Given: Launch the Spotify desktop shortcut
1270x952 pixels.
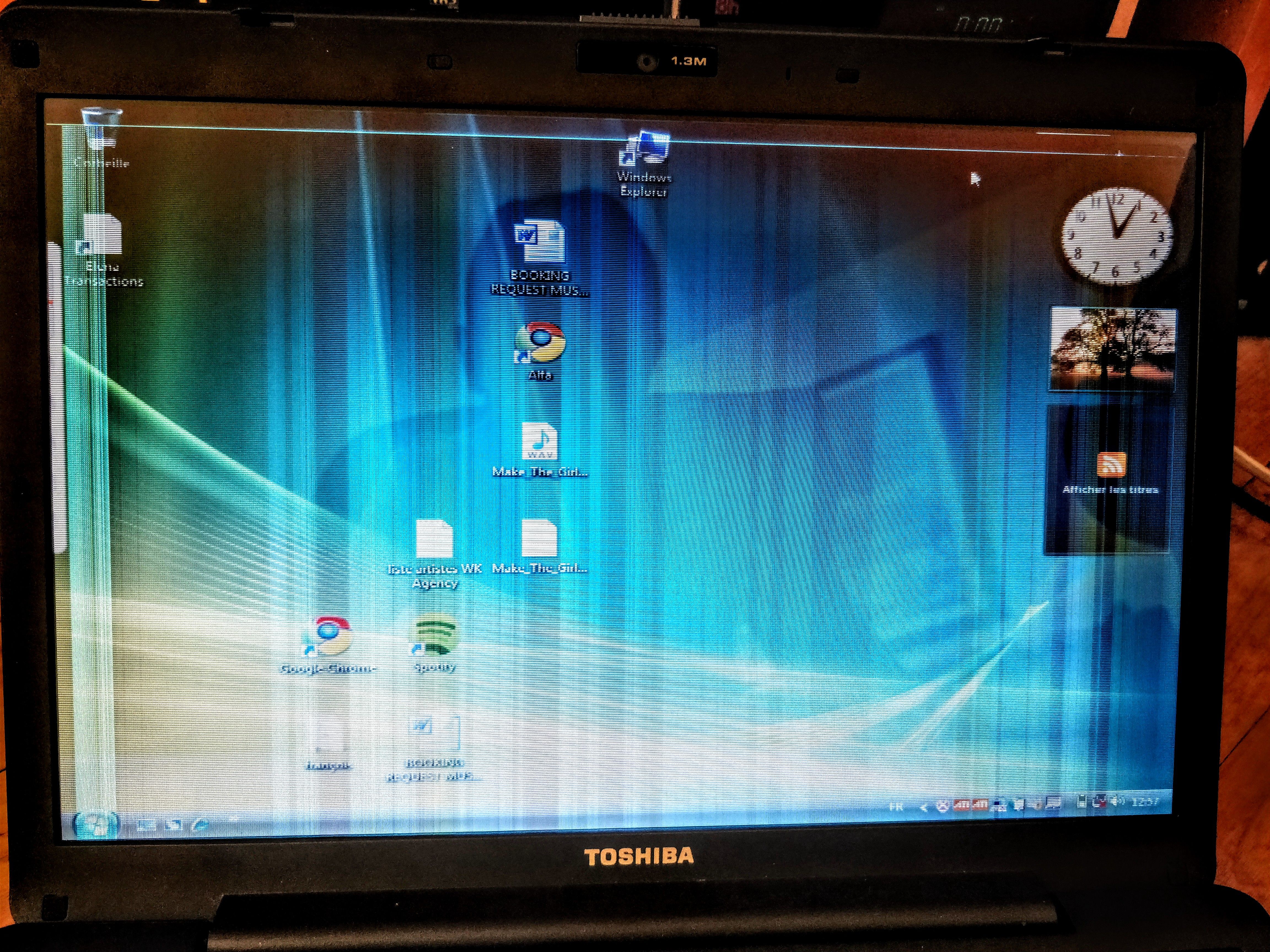Looking at the screenshot, I should click(435, 636).
